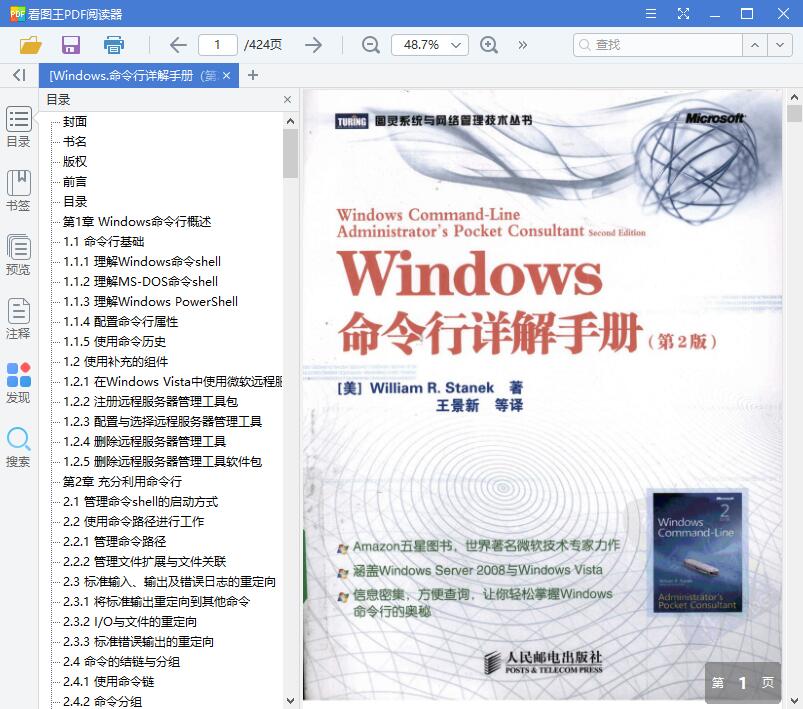Open the 注释 annotations panel
The height and width of the screenshot is (709, 803).
[x=18, y=319]
